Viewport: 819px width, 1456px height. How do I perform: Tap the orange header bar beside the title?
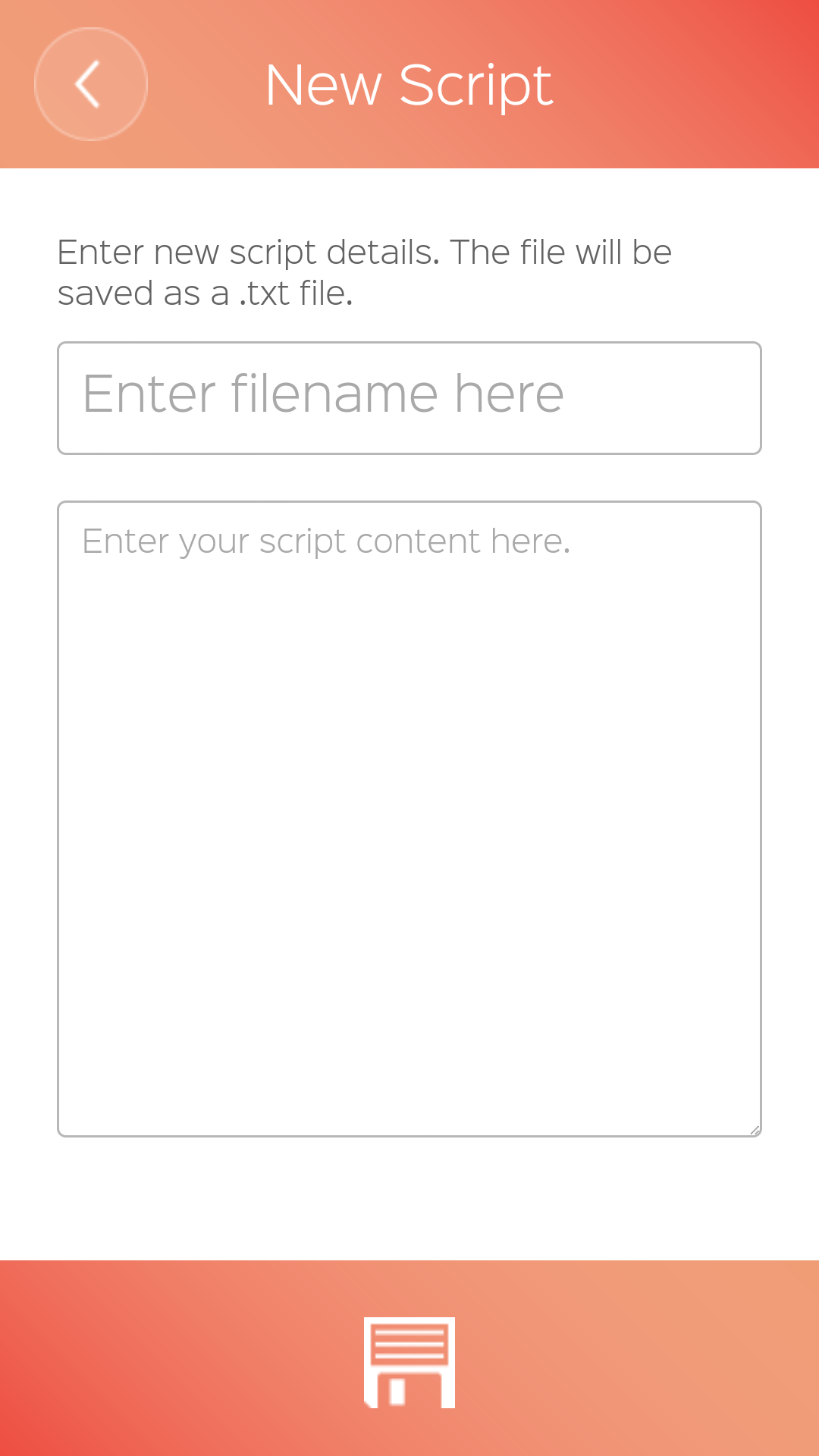[682, 84]
